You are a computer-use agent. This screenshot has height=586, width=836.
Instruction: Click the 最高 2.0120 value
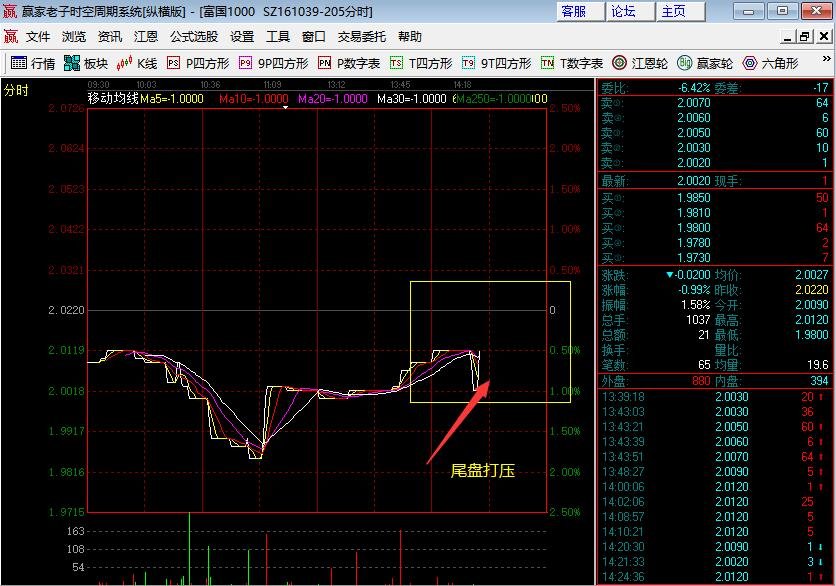click(x=811, y=319)
